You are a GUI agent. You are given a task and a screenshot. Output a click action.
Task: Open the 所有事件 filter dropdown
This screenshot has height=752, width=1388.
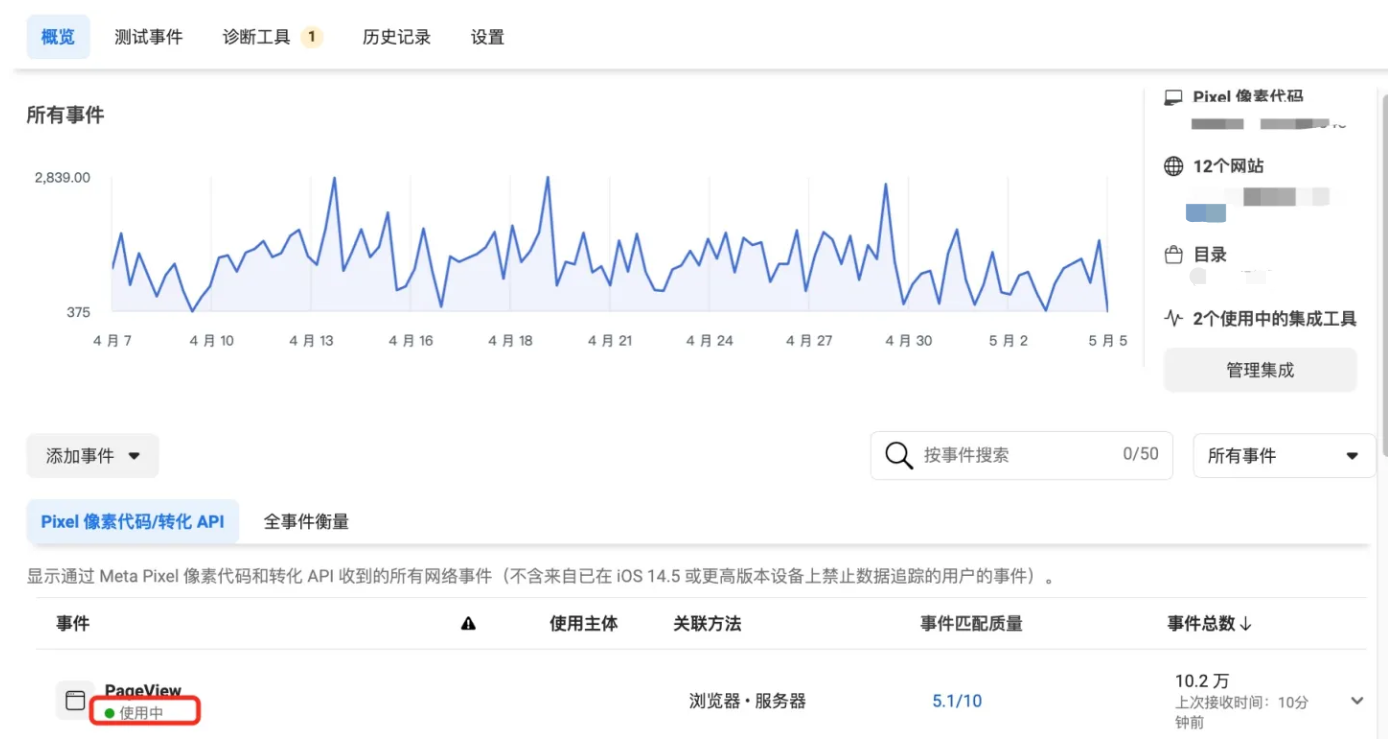1283,455
